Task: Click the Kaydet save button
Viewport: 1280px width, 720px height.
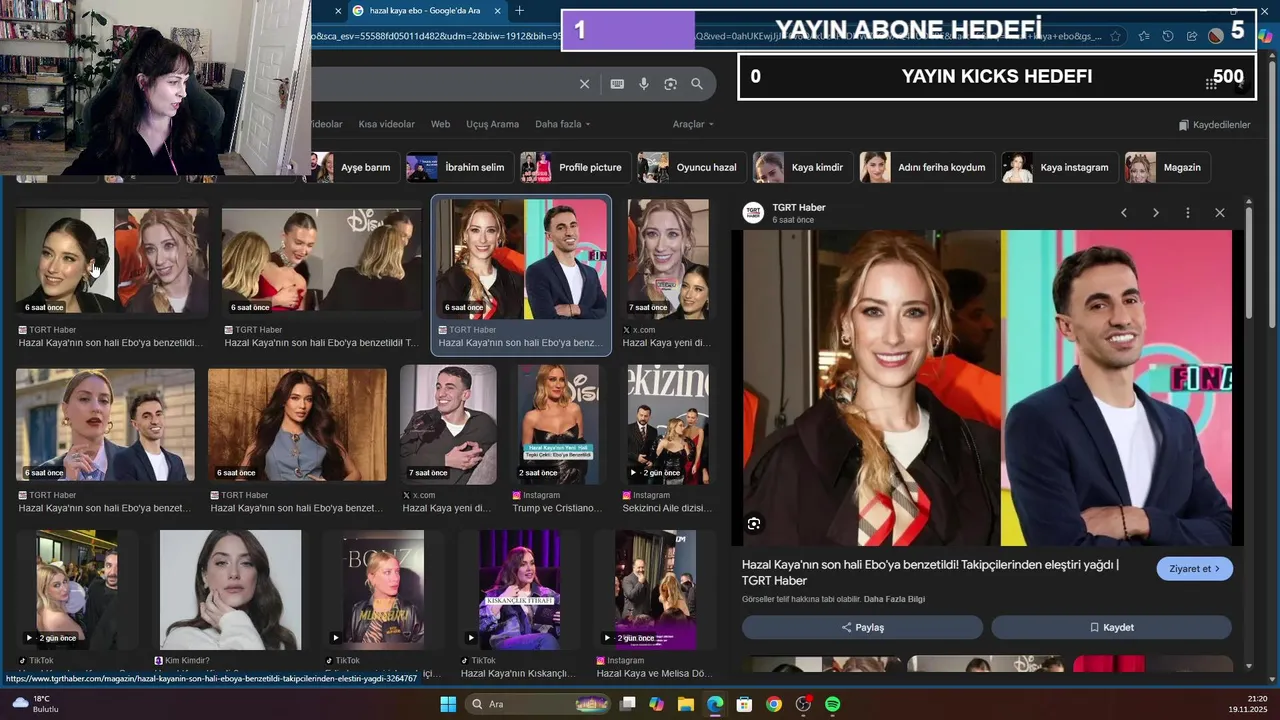Action: [x=1111, y=627]
